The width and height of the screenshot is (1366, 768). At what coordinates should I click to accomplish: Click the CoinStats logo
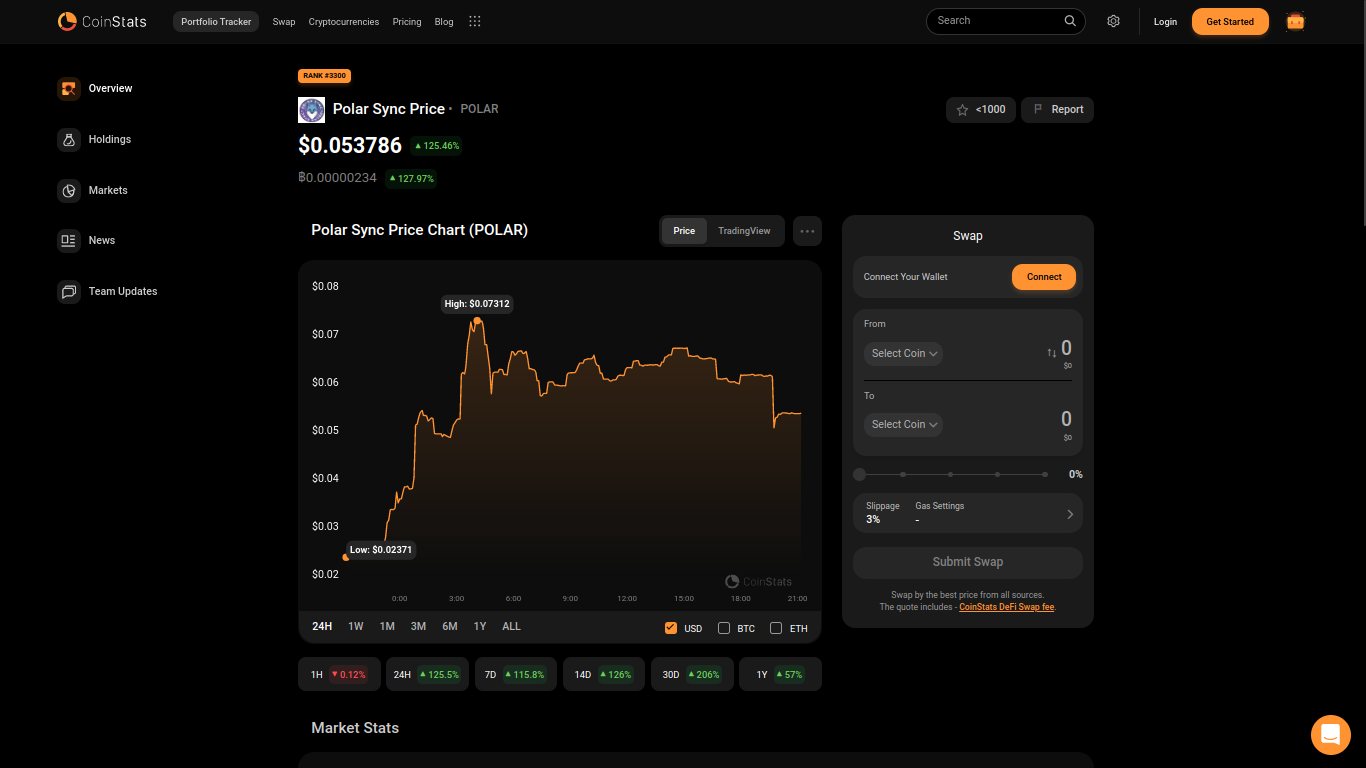(x=102, y=21)
